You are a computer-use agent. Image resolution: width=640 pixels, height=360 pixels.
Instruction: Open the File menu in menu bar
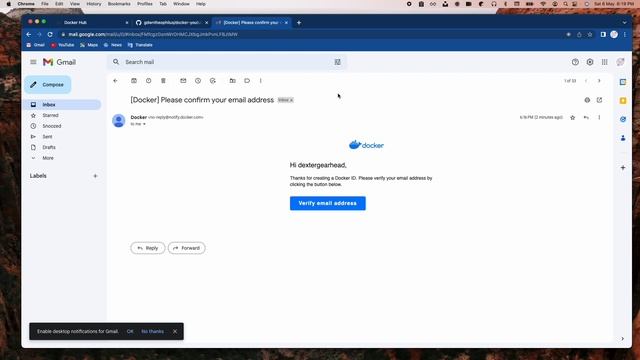(44, 4)
